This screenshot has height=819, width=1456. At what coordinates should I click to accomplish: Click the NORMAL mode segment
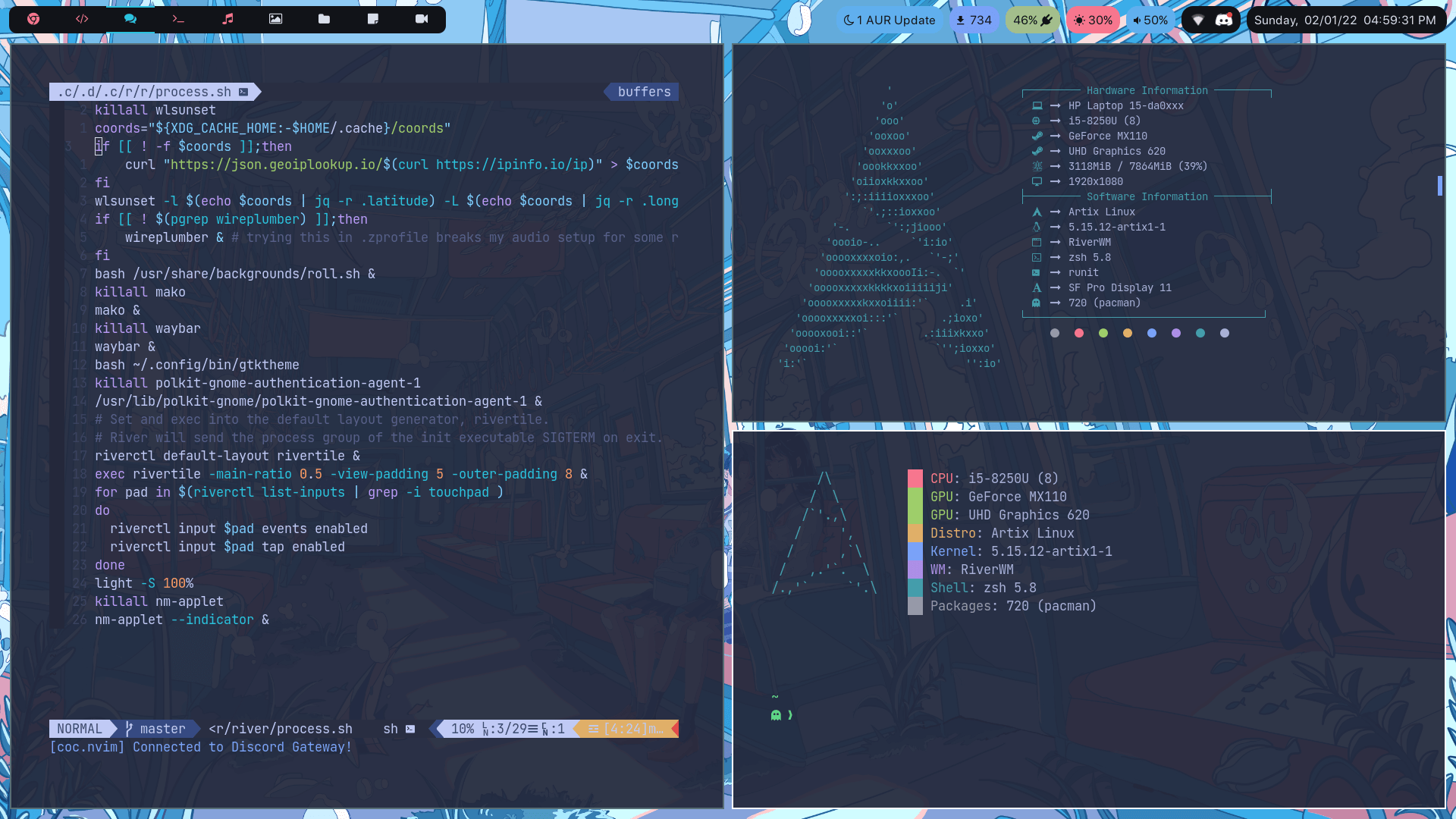pyautogui.click(x=80, y=728)
